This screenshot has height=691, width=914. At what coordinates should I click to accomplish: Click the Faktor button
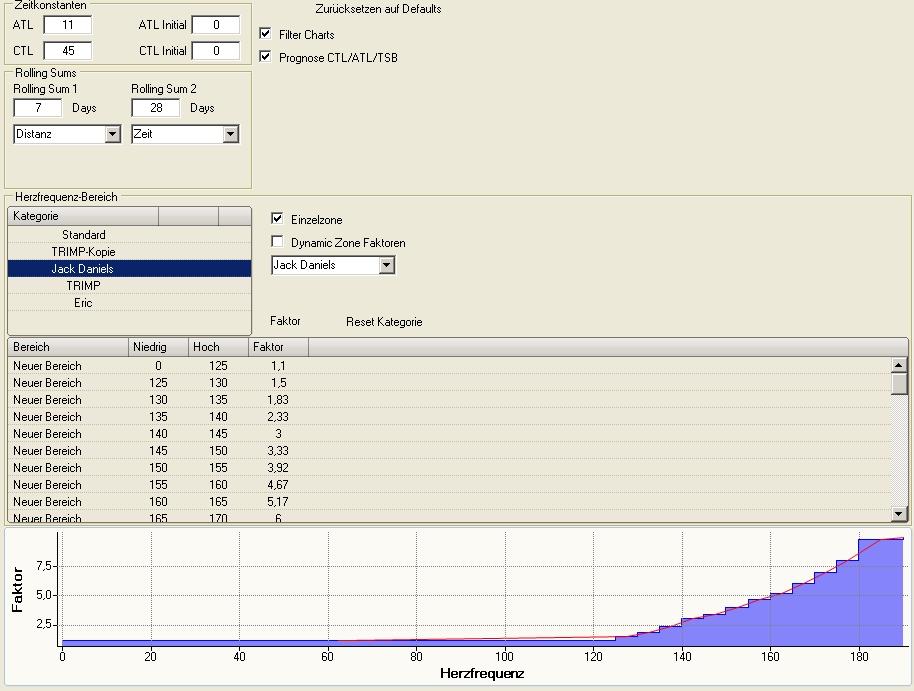point(285,321)
